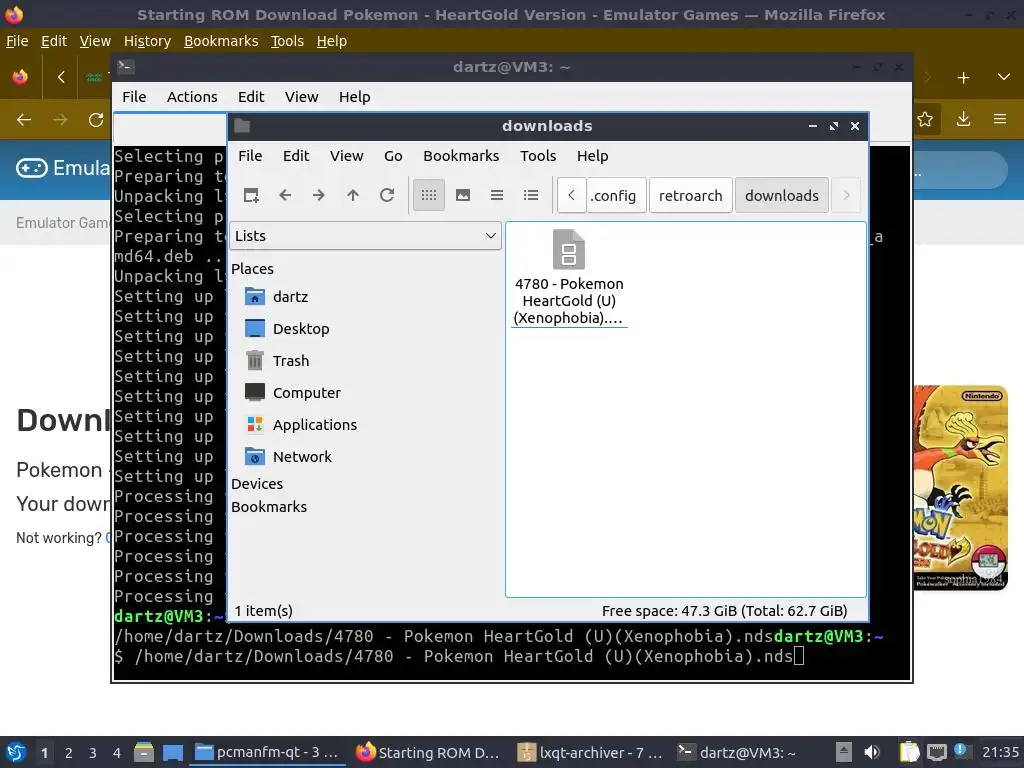Open pcmanfm-qt taskbar entry
Viewport: 1024px width, 768px height.
(268, 752)
